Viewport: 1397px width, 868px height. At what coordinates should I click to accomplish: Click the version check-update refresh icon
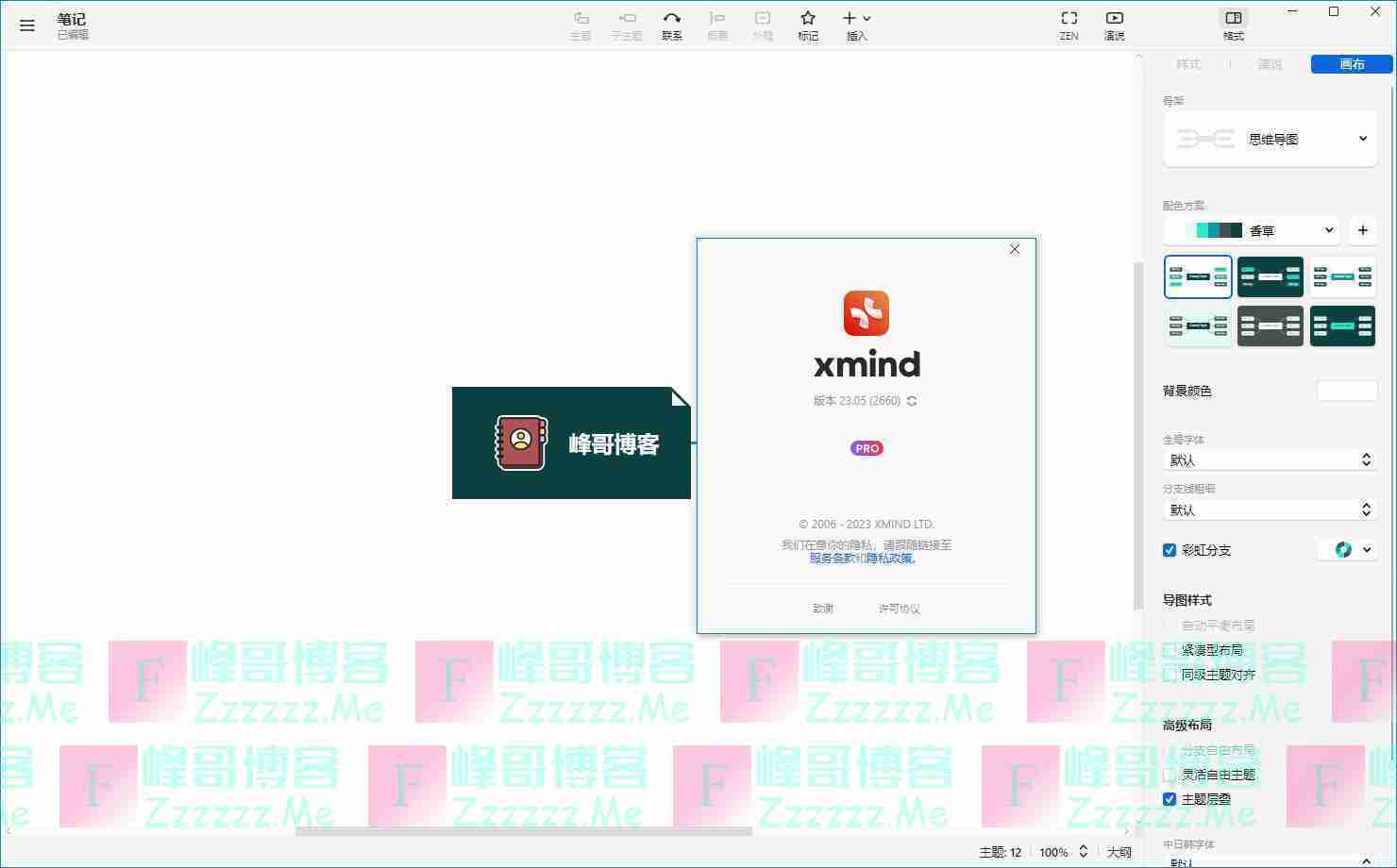point(912,401)
